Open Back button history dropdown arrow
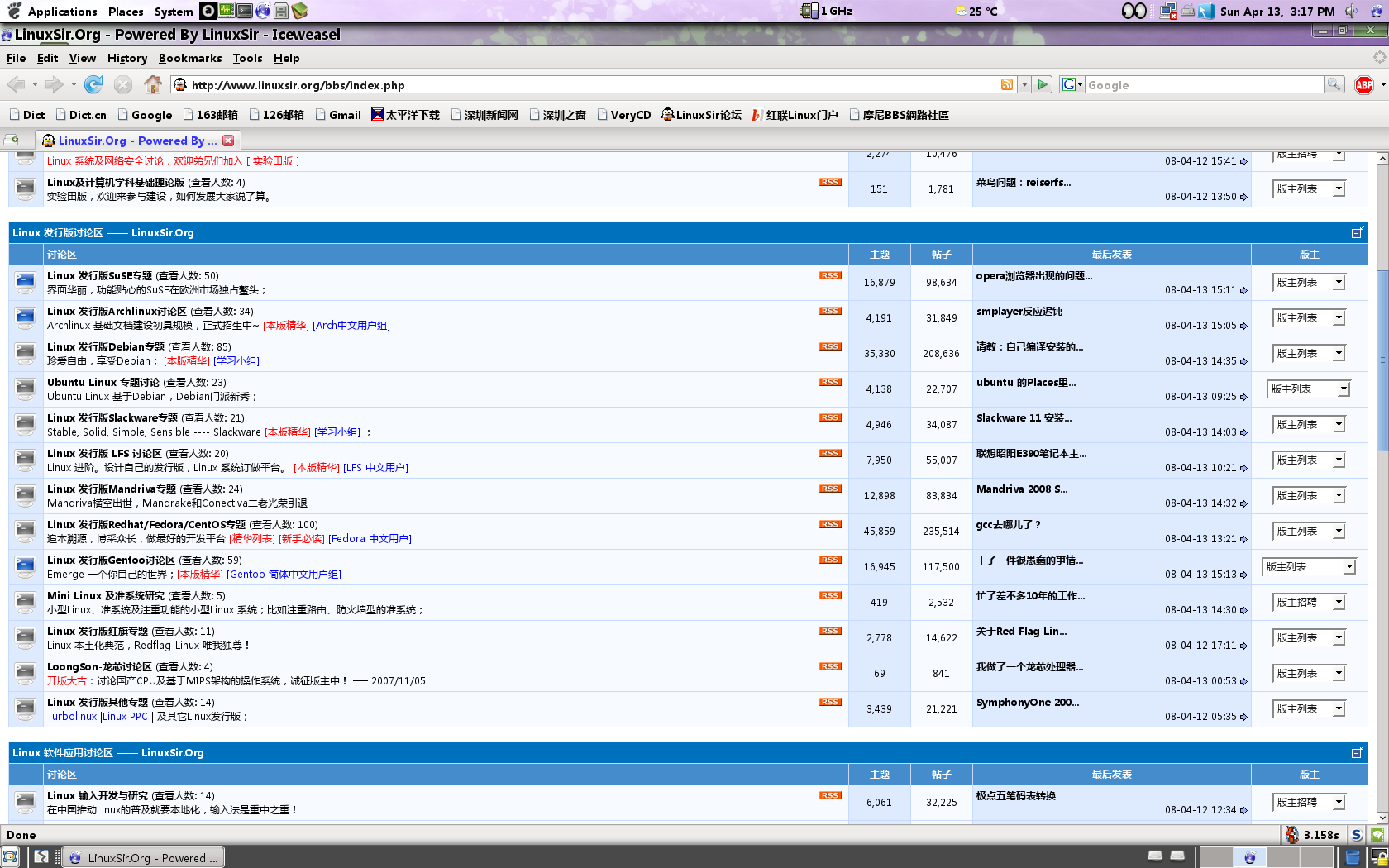This screenshot has height=868, width=1389. pyautogui.click(x=35, y=84)
